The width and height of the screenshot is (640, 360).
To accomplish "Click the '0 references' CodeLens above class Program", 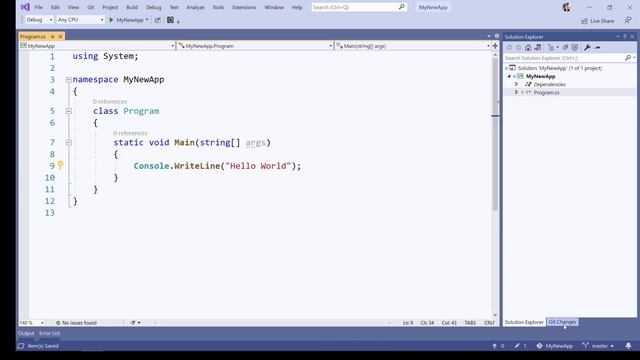I will (110, 102).
